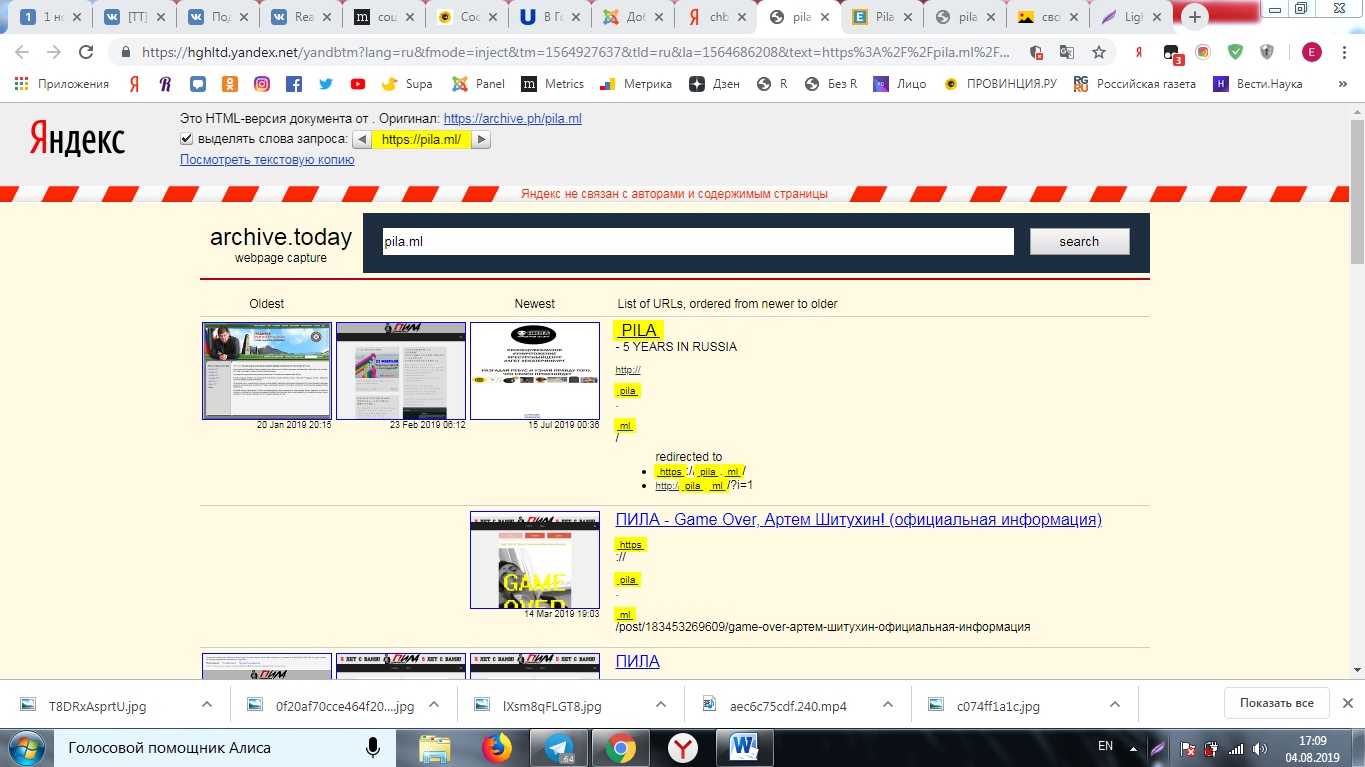Click the Yandex logo
Image resolution: width=1365 pixels, height=767 pixels.
pyautogui.click(x=77, y=139)
